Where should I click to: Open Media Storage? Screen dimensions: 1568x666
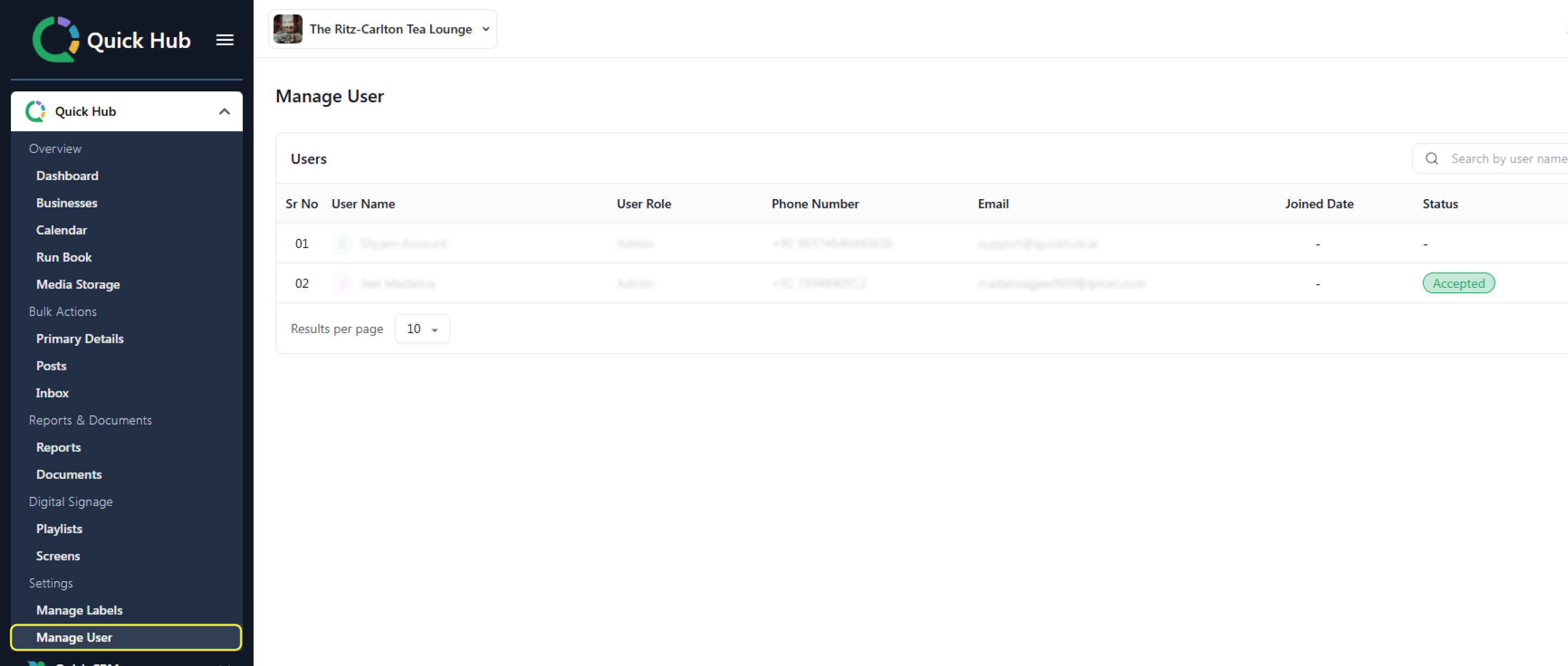coord(77,284)
